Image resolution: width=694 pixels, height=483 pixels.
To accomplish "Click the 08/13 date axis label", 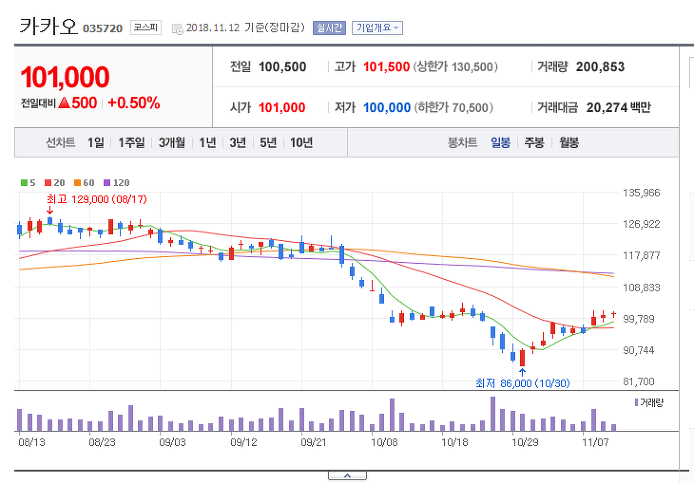I will (x=32, y=442).
